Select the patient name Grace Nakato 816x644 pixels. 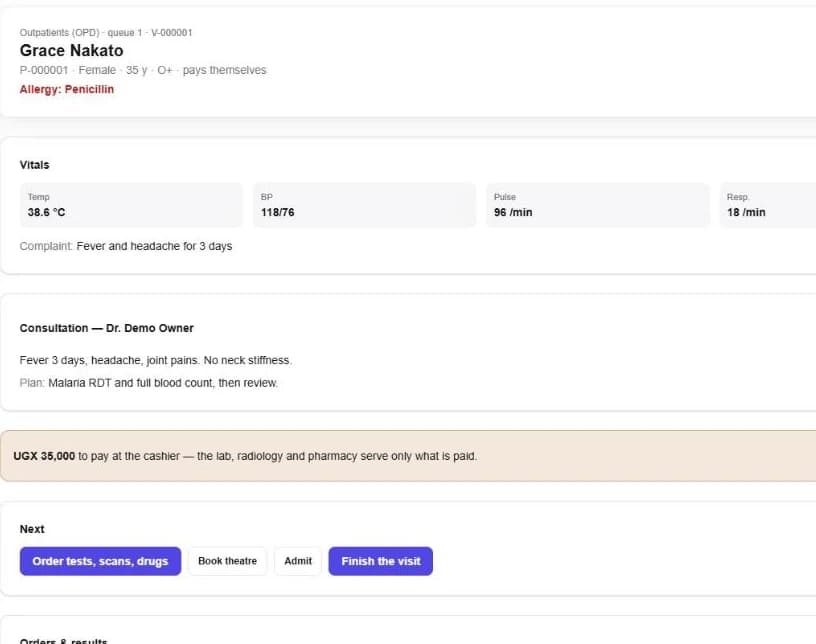coord(72,50)
